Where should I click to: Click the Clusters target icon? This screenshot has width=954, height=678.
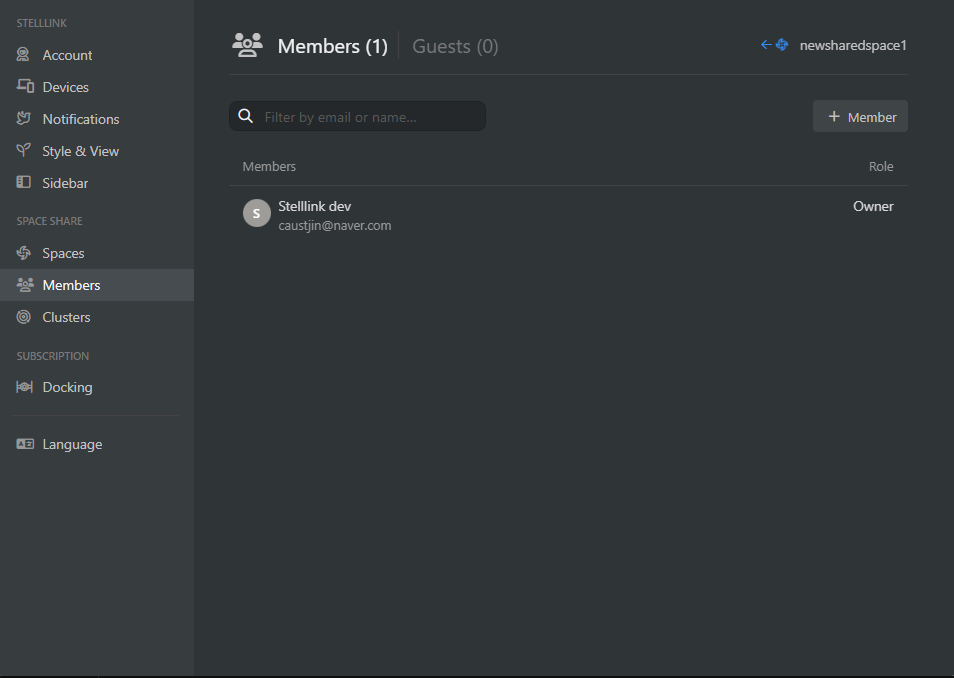[25, 317]
